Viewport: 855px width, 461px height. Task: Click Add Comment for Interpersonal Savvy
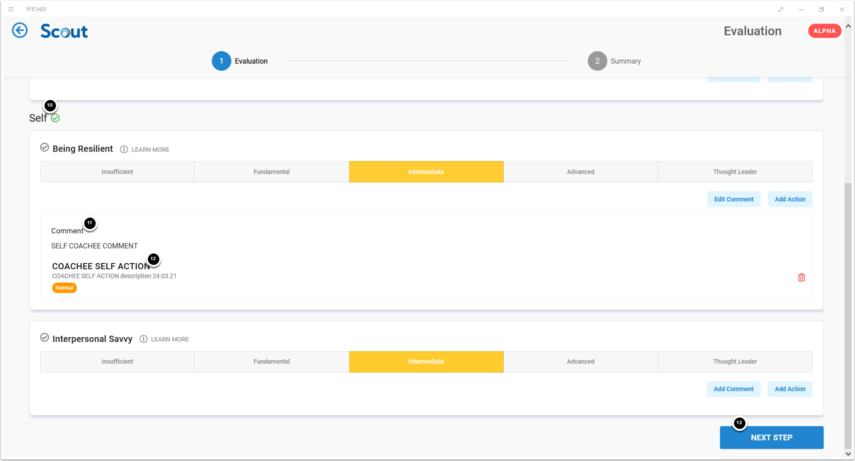point(733,389)
